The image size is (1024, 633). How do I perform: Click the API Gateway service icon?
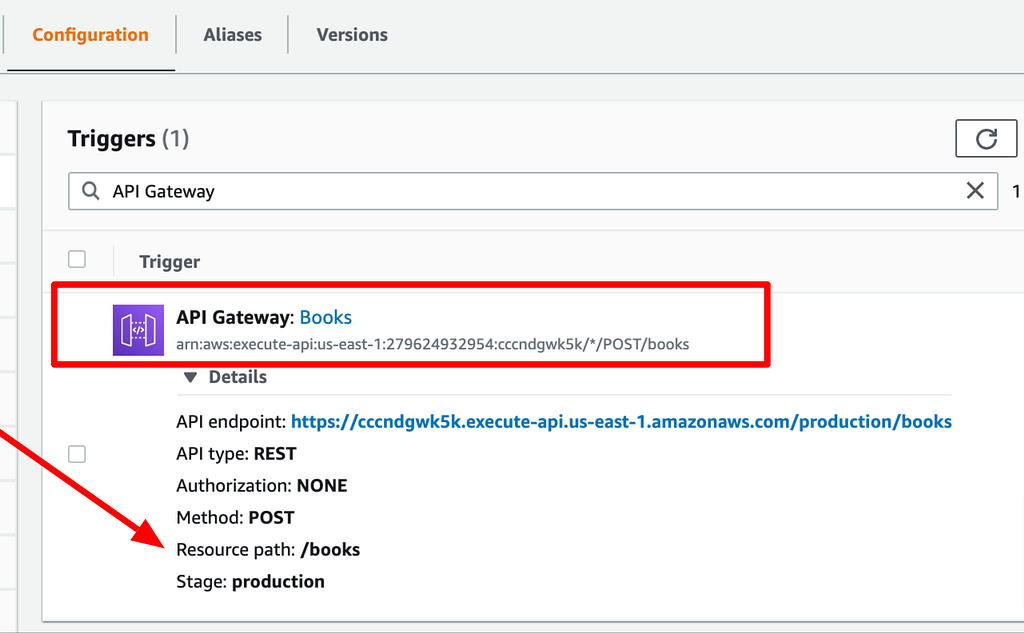tap(138, 330)
